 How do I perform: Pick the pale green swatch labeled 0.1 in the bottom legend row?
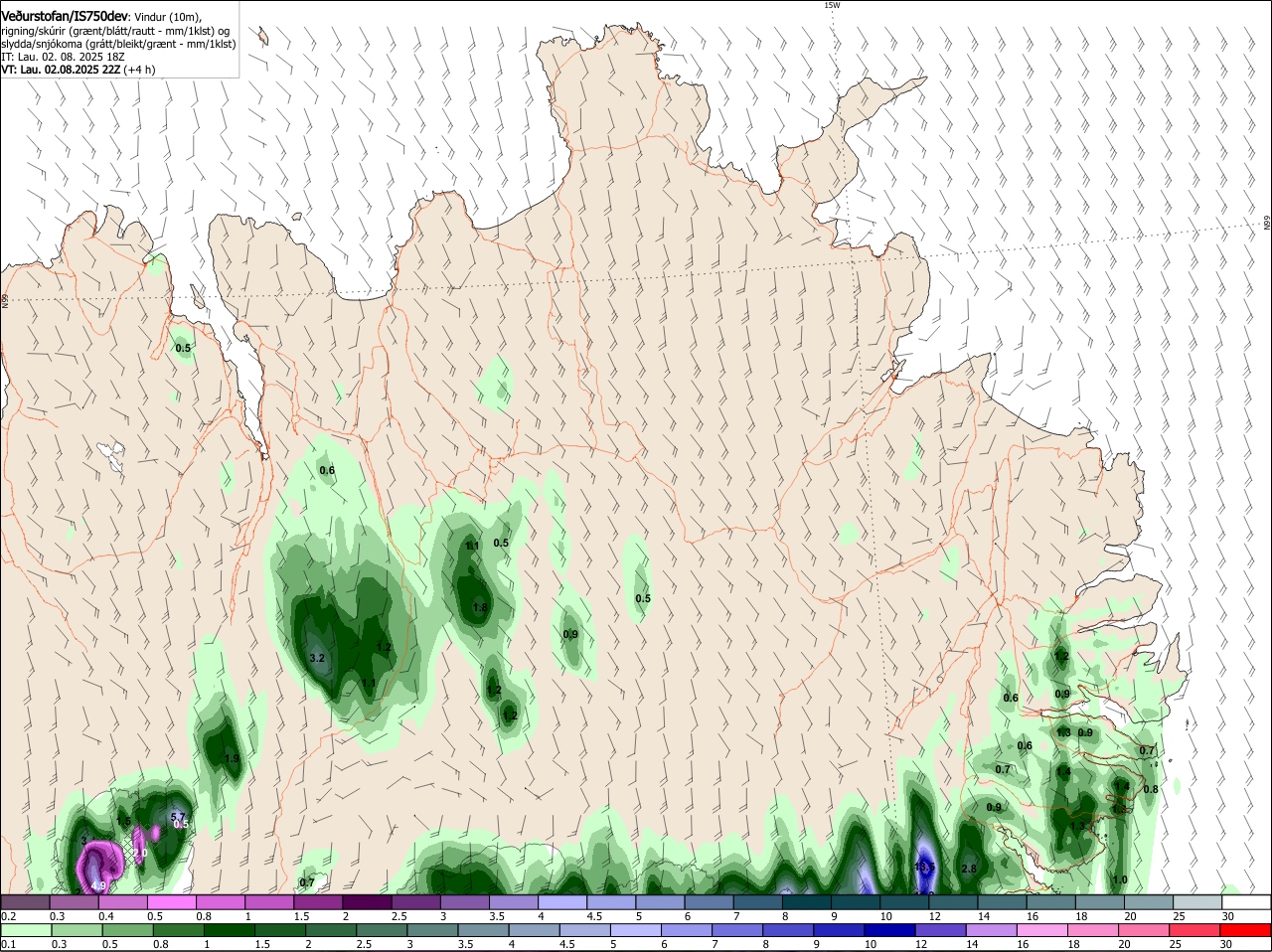coord(26,930)
